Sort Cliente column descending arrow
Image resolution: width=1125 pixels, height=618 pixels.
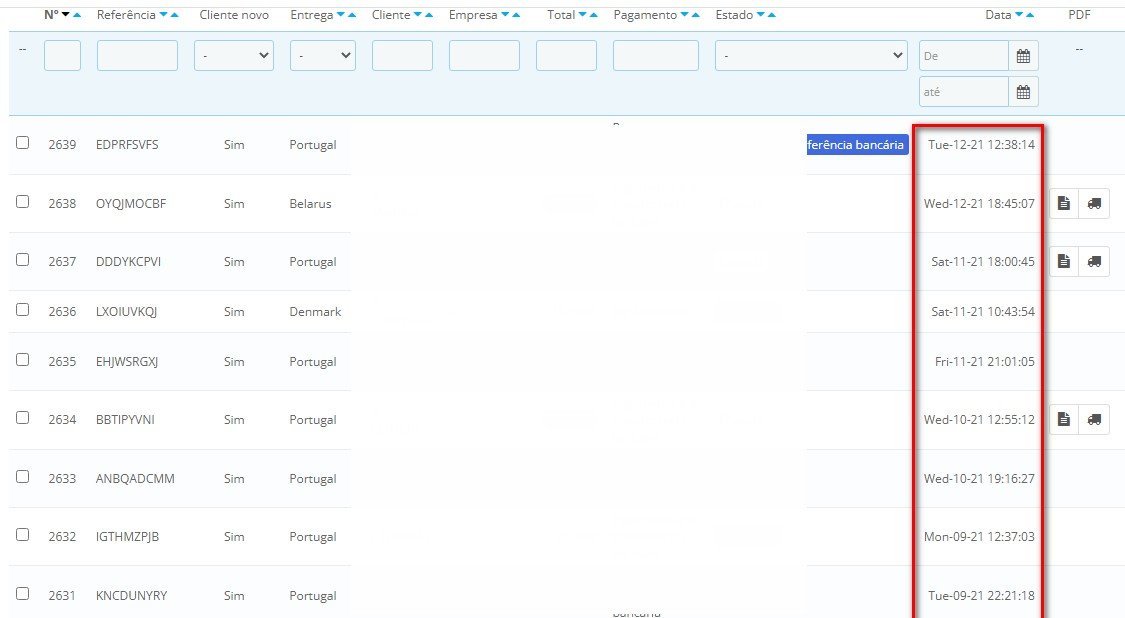(x=418, y=15)
